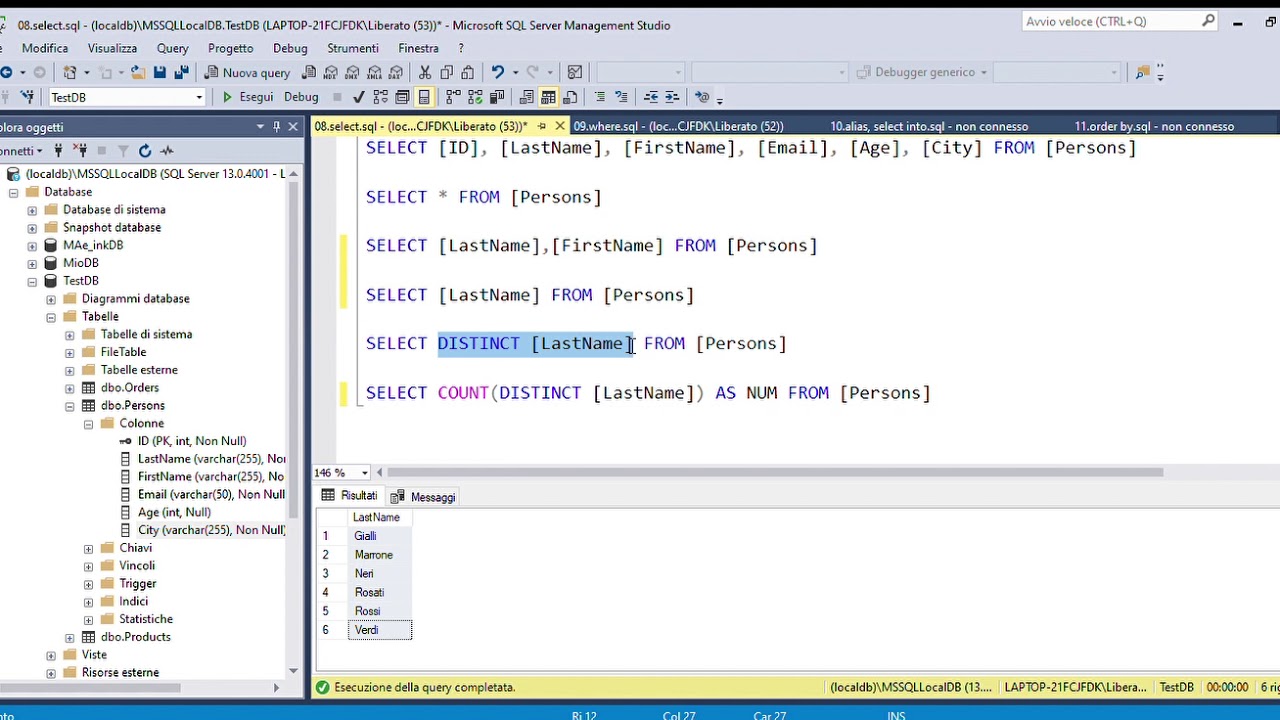This screenshot has height=720, width=1280.
Task: Click the MDX query icon
Action: [x=330, y=72]
